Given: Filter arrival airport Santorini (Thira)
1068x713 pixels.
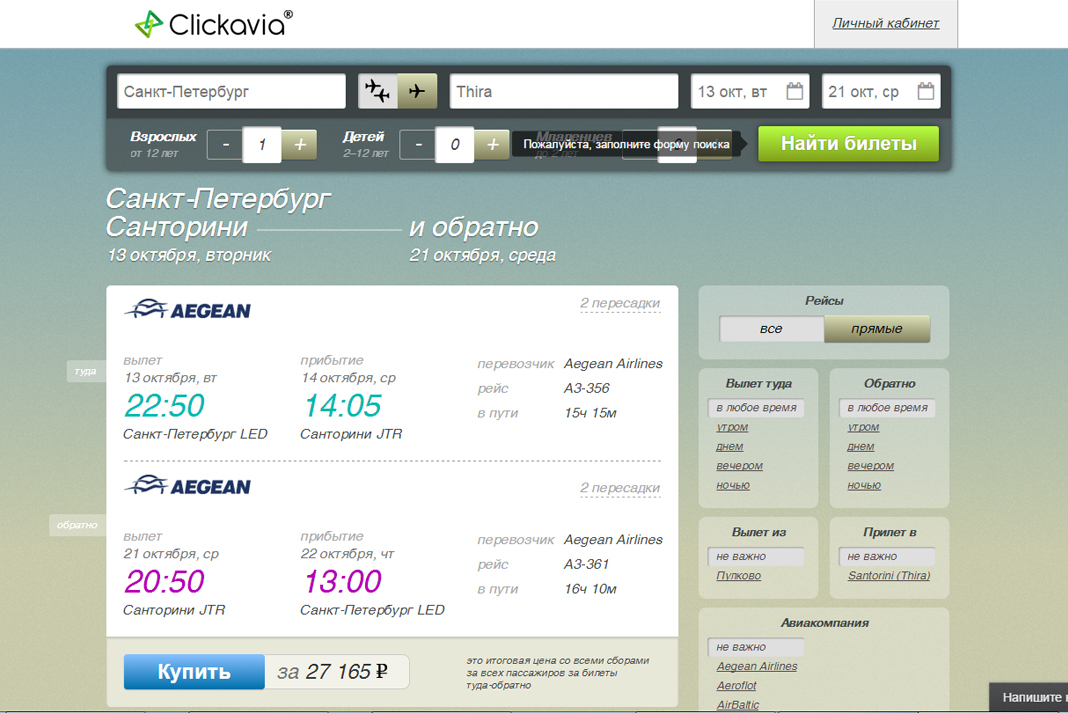Looking at the screenshot, I should 889,575.
